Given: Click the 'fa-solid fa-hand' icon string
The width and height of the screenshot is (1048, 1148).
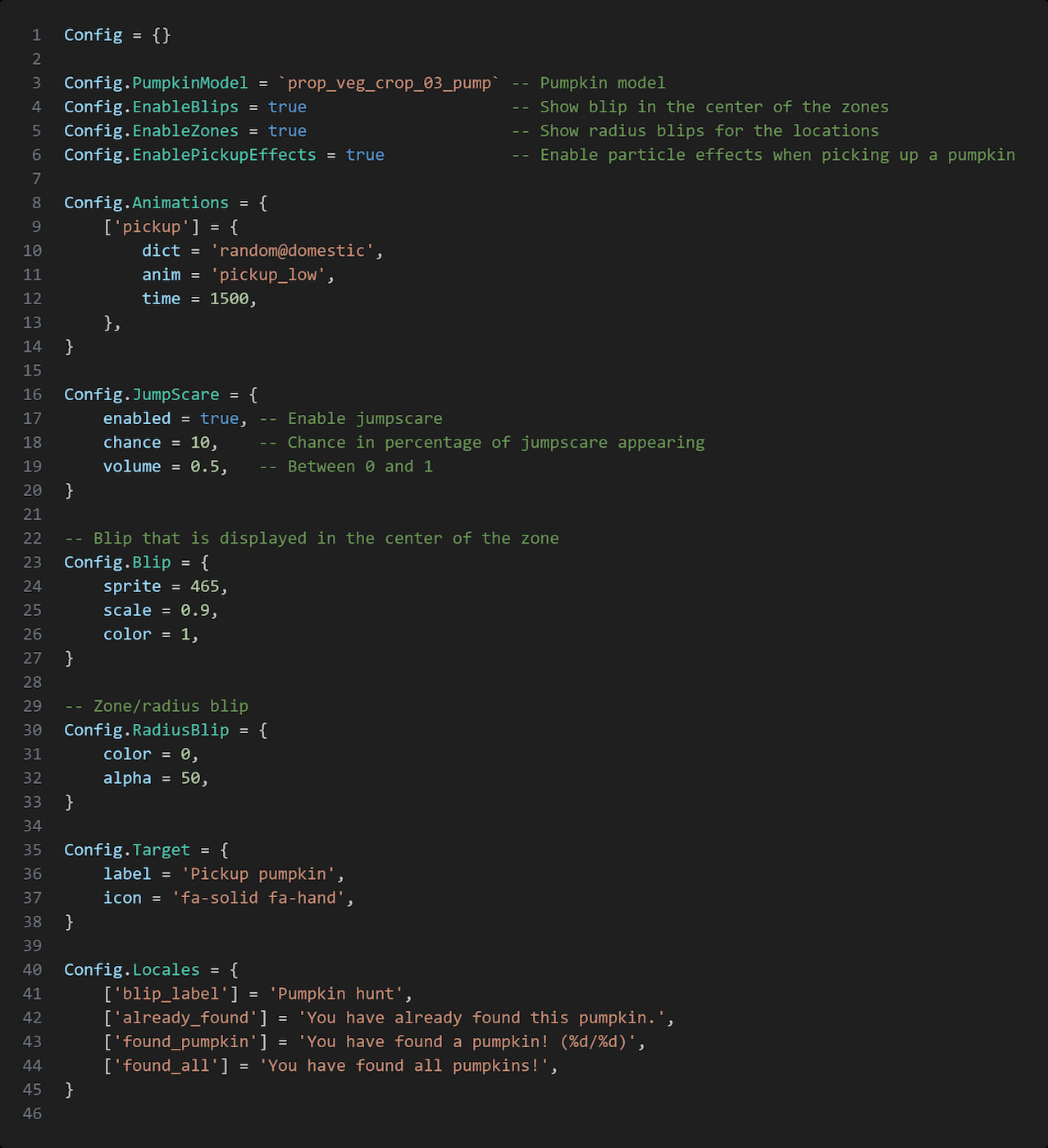Looking at the screenshot, I should click(x=257, y=898).
